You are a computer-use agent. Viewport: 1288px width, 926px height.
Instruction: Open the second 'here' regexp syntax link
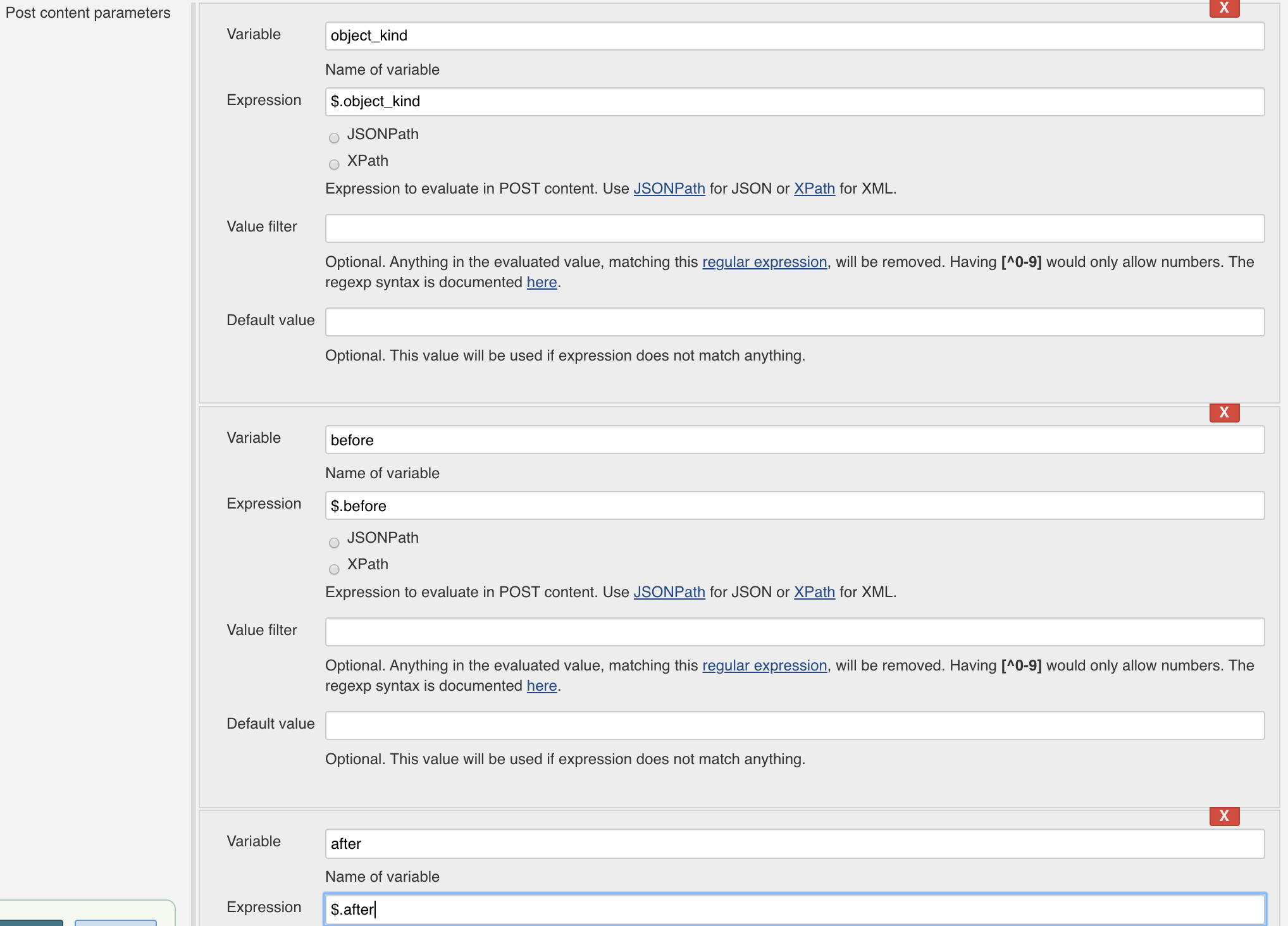pos(542,686)
